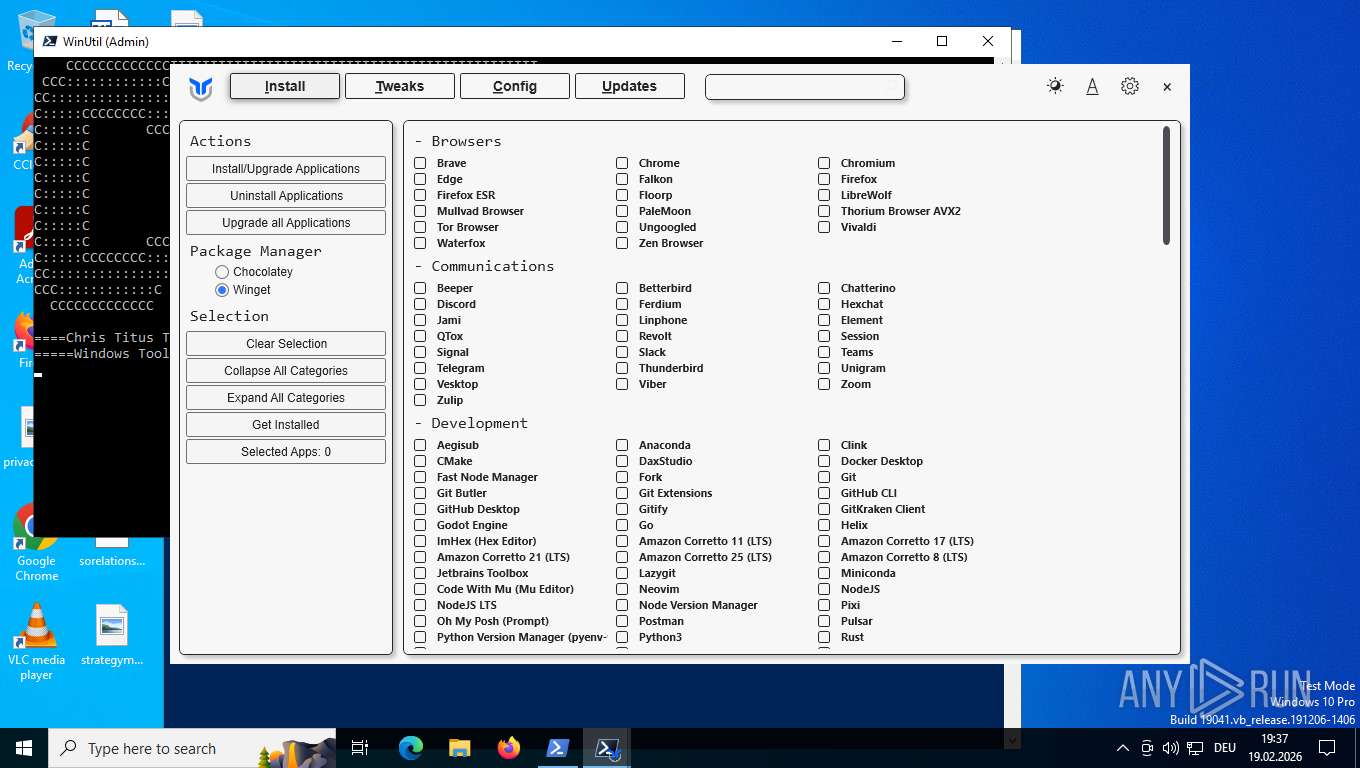Collapse the Communications category
Viewport: 1360px width, 768px height.
pos(484,266)
